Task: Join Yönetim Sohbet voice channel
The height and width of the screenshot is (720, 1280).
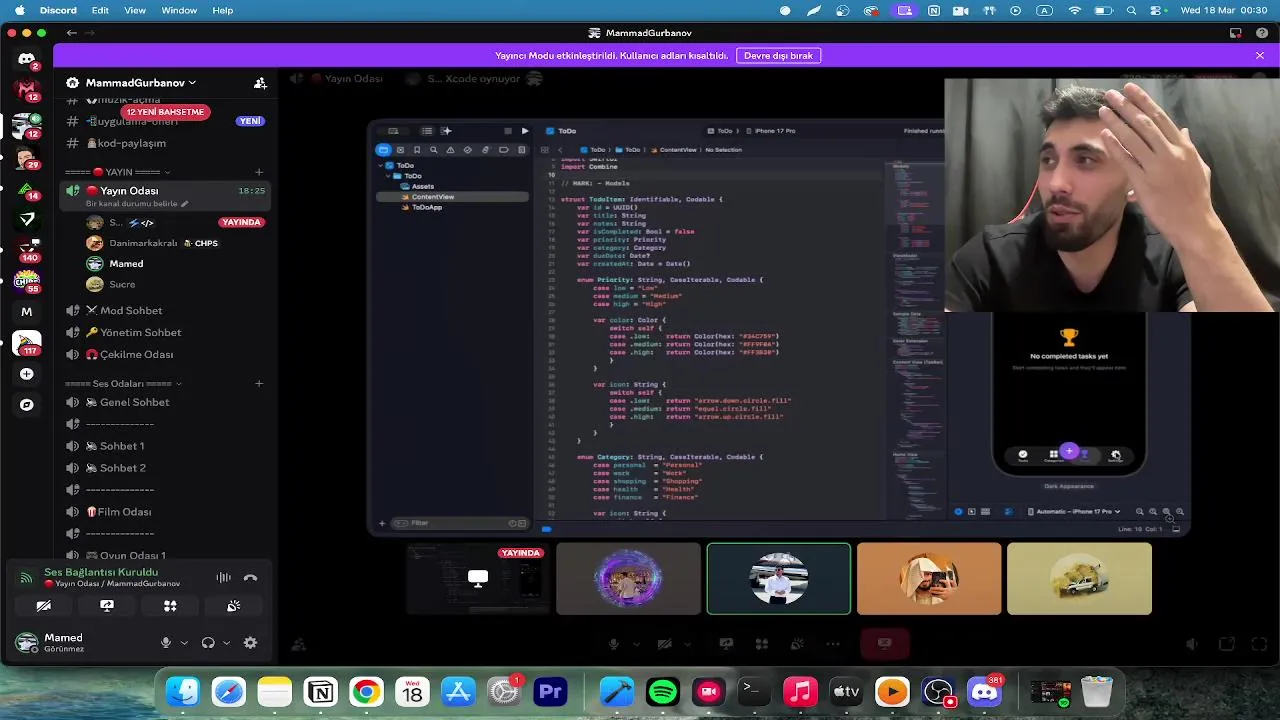Action: click(x=165, y=333)
